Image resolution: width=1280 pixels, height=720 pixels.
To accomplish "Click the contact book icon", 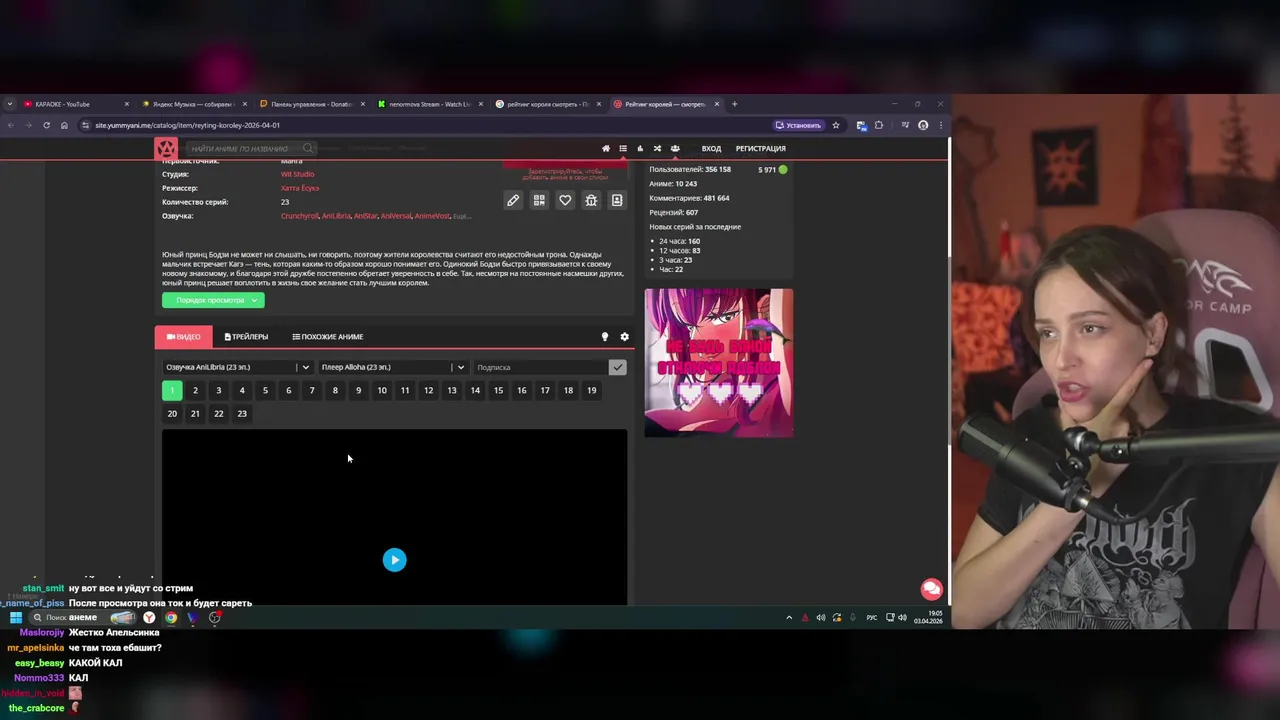I will (x=617, y=200).
